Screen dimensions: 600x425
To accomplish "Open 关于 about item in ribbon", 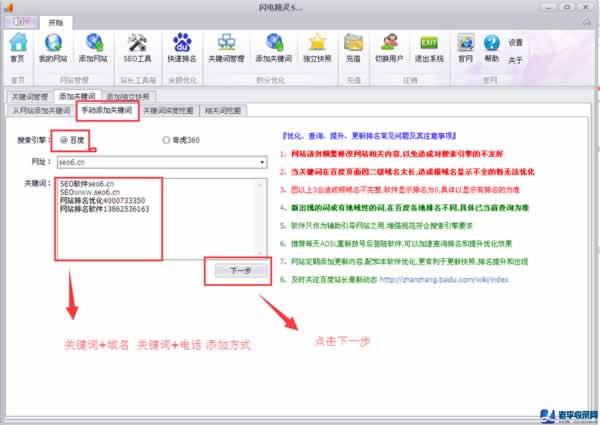I will click(x=515, y=60).
